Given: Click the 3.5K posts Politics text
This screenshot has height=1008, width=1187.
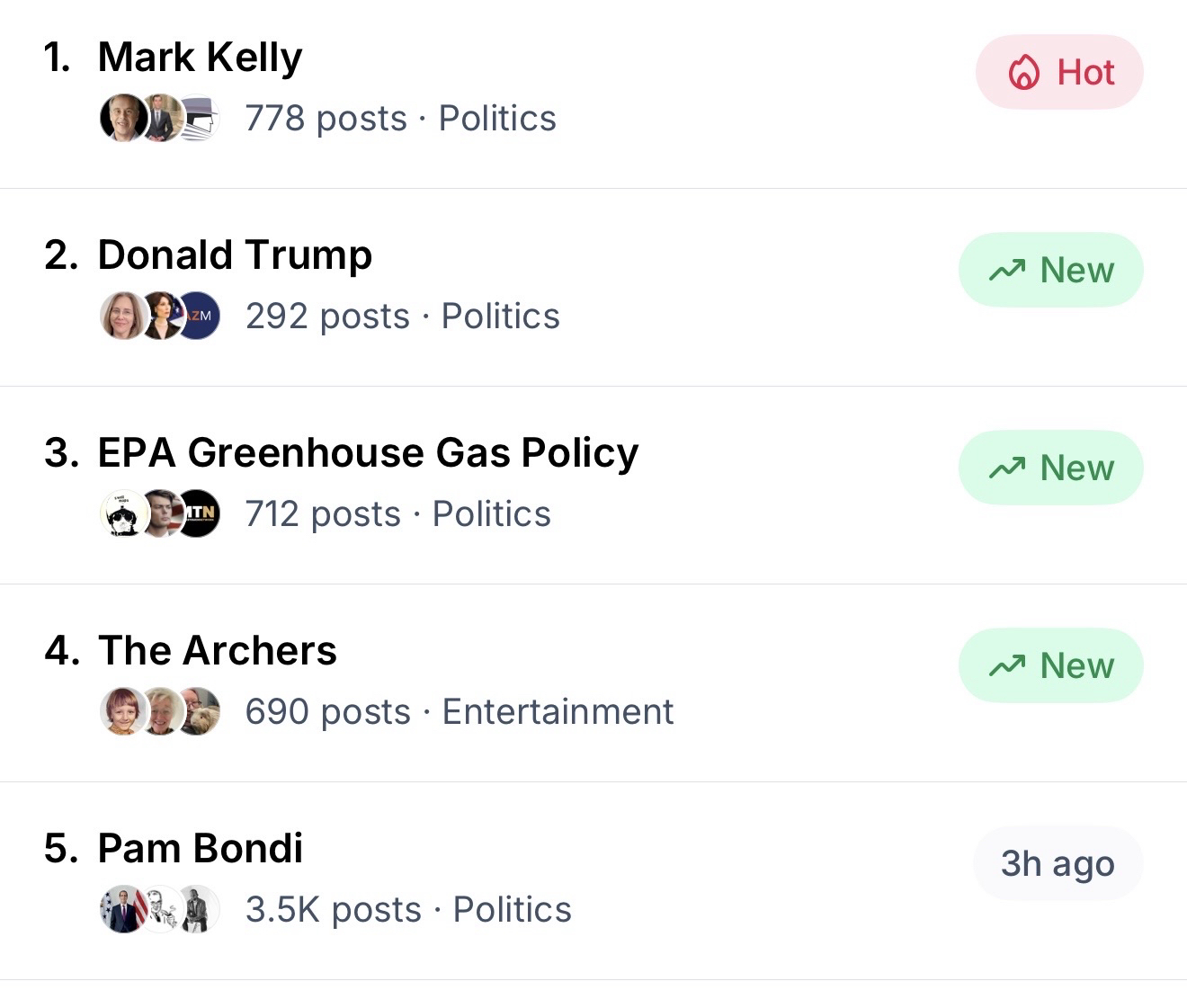Looking at the screenshot, I should pyautogui.click(x=408, y=910).
